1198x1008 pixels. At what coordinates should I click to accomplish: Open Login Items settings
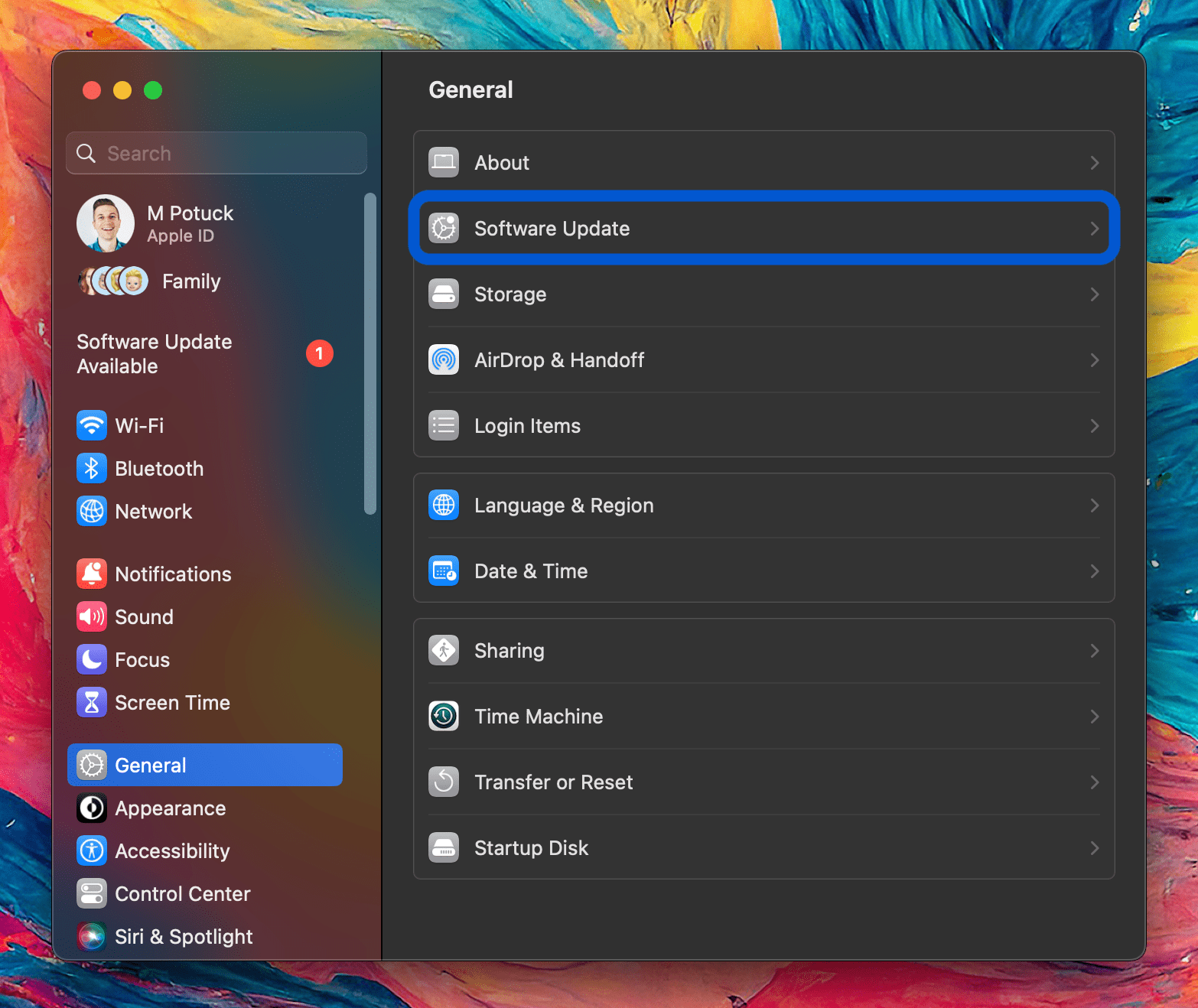[763, 425]
